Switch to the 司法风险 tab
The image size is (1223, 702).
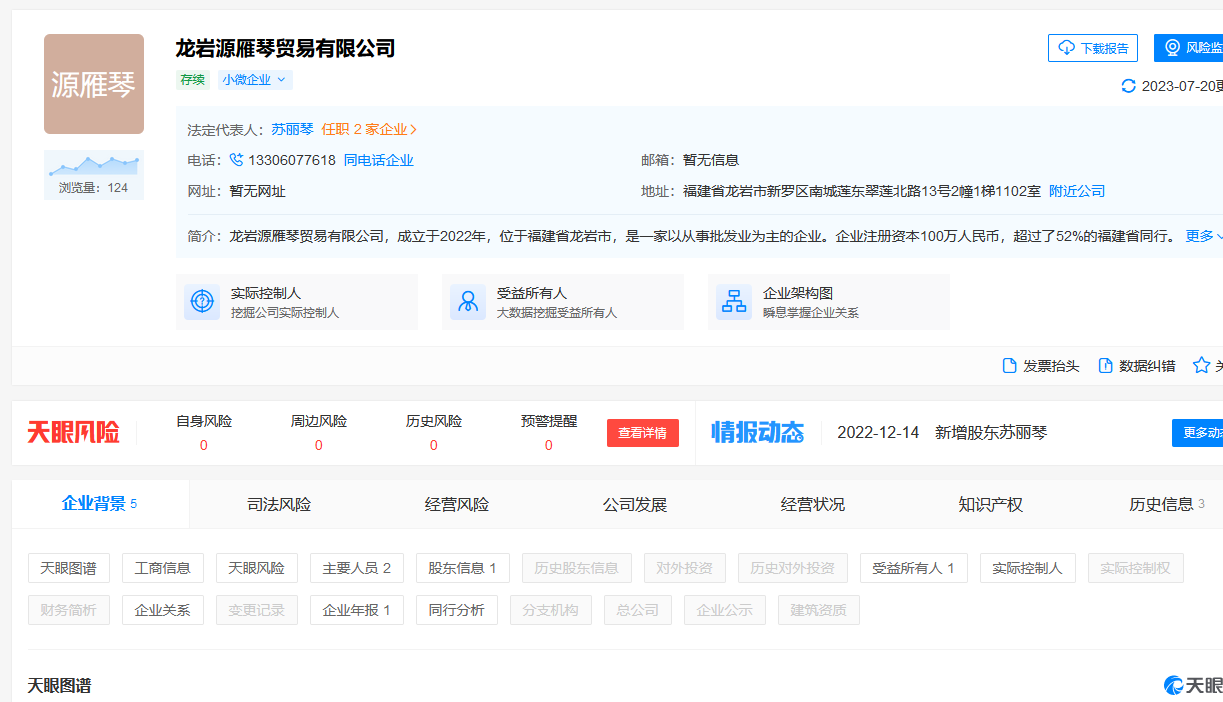click(279, 504)
